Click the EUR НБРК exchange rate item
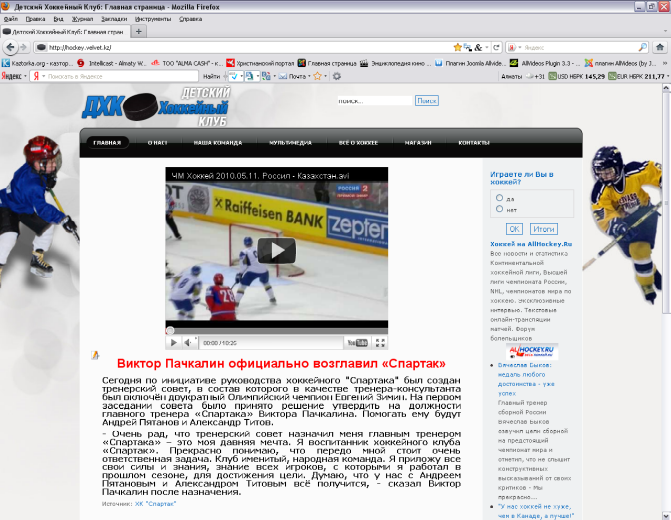Screen dimensions: 671x520 (x=638, y=76)
